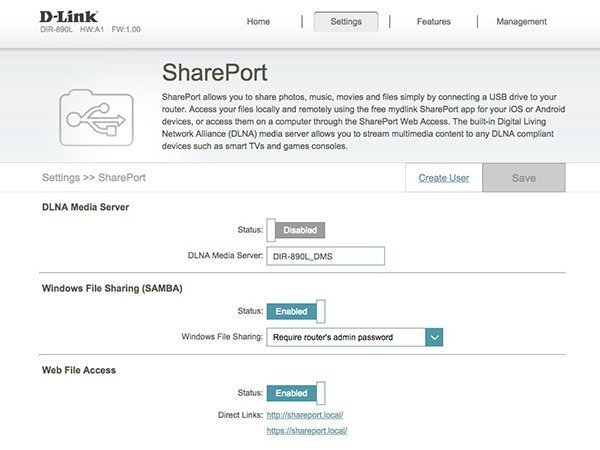The width and height of the screenshot is (600, 450).
Task: Click the Direct Links label
Action: click(240, 415)
